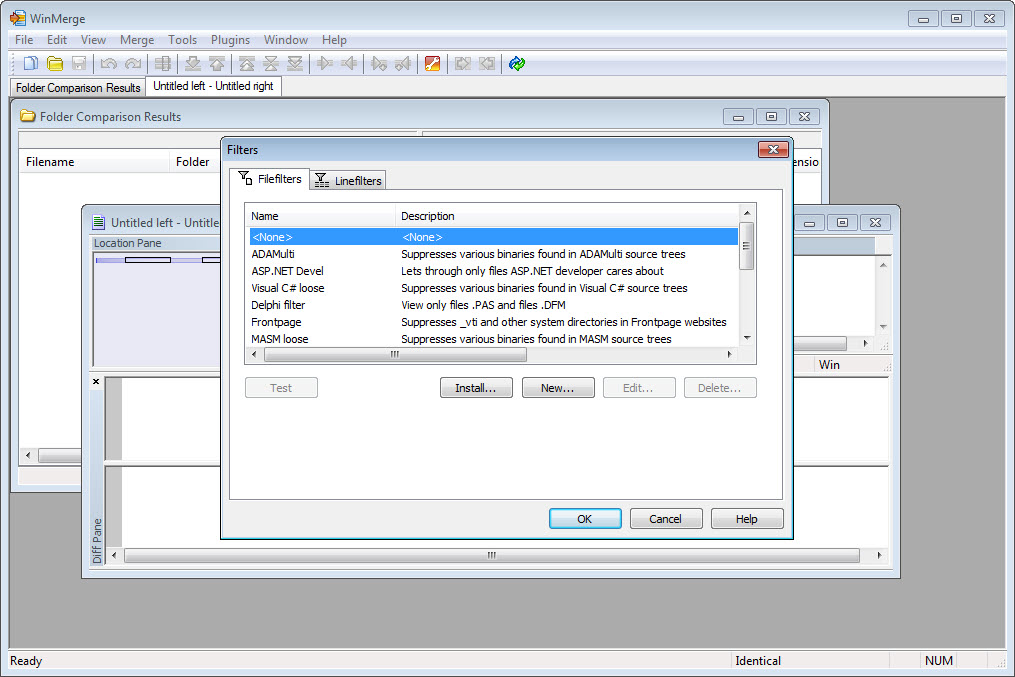
Task: Click the Description column header
Action: click(x=566, y=216)
